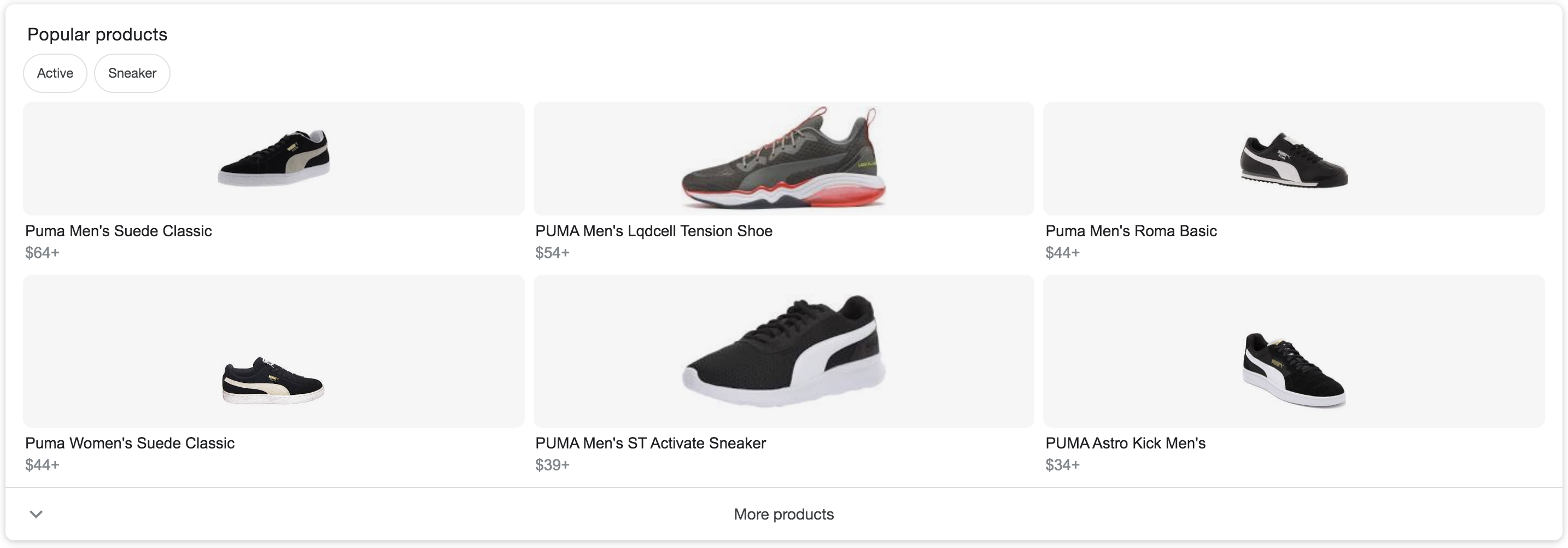The height and width of the screenshot is (548, 1568).
Task: Follow the Puma Men's Roma Basic title link
Action: [x=1131, y=231]
